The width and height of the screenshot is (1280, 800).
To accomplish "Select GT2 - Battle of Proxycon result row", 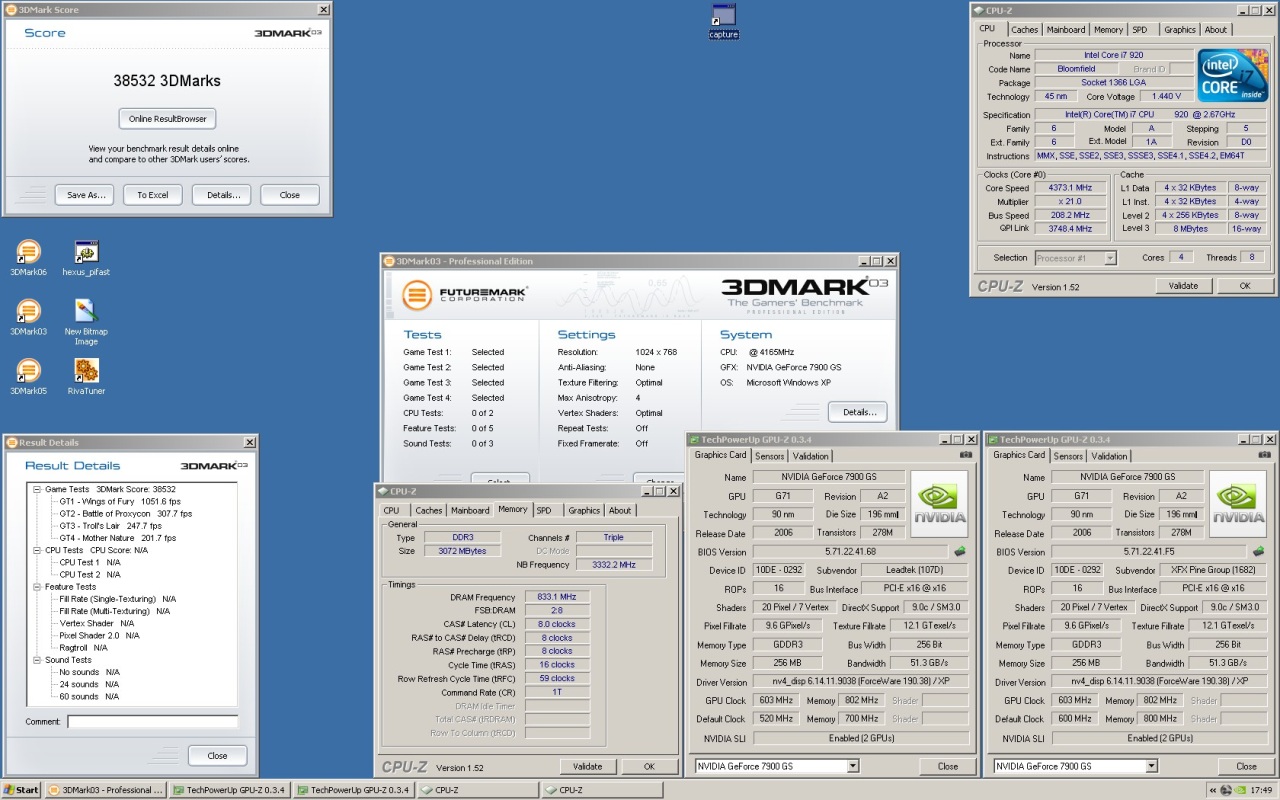I will 125,513.
